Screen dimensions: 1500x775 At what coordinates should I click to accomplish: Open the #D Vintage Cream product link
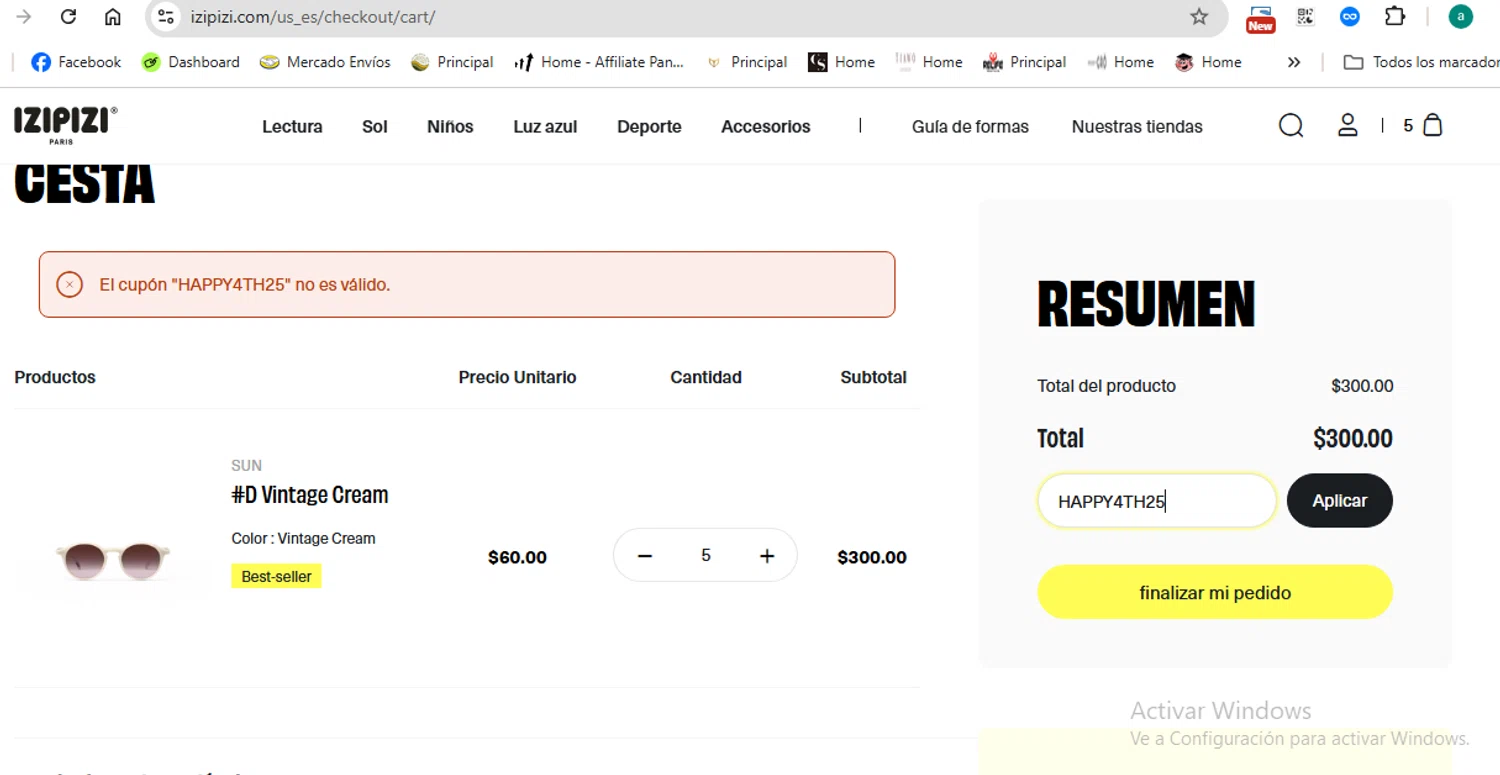pos(310,495)
